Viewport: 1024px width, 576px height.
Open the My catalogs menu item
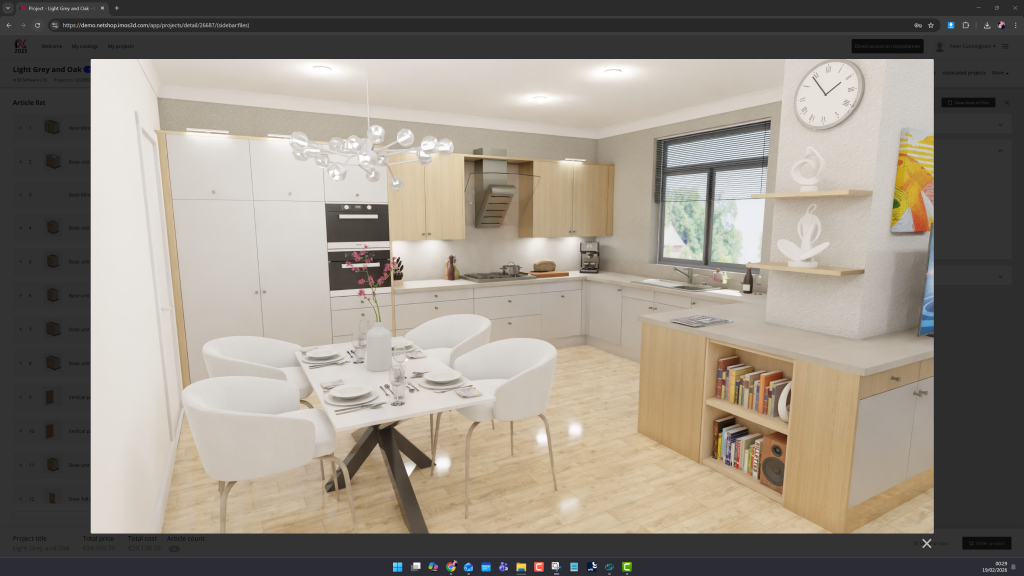[85, 46]
